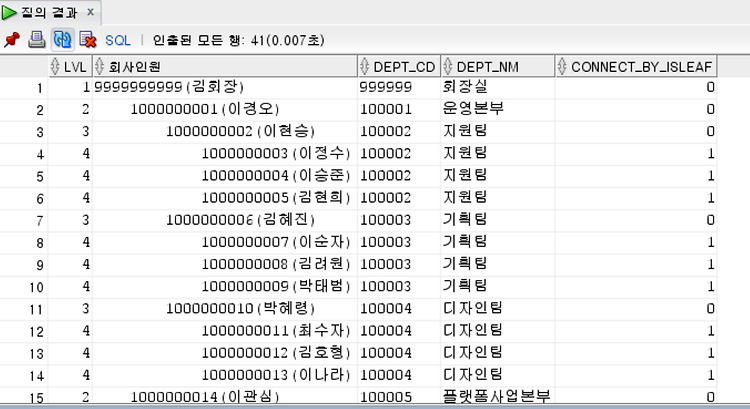Select the 질의 결과 tab
Image resolution: width=750 pixels, height=409 pixels.
(49, 12)
